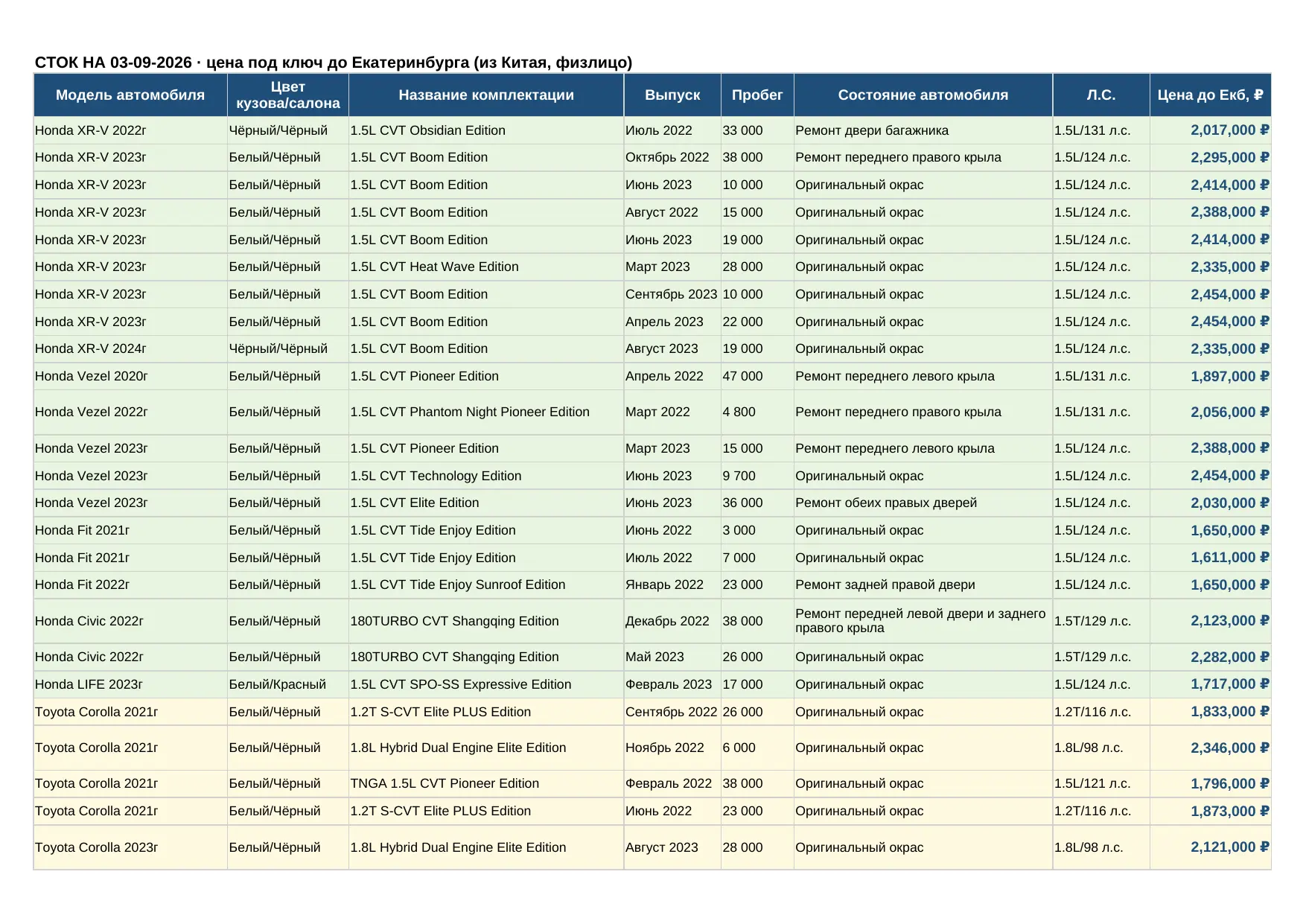Click the "Выпуск" column header

coord(672,95)
